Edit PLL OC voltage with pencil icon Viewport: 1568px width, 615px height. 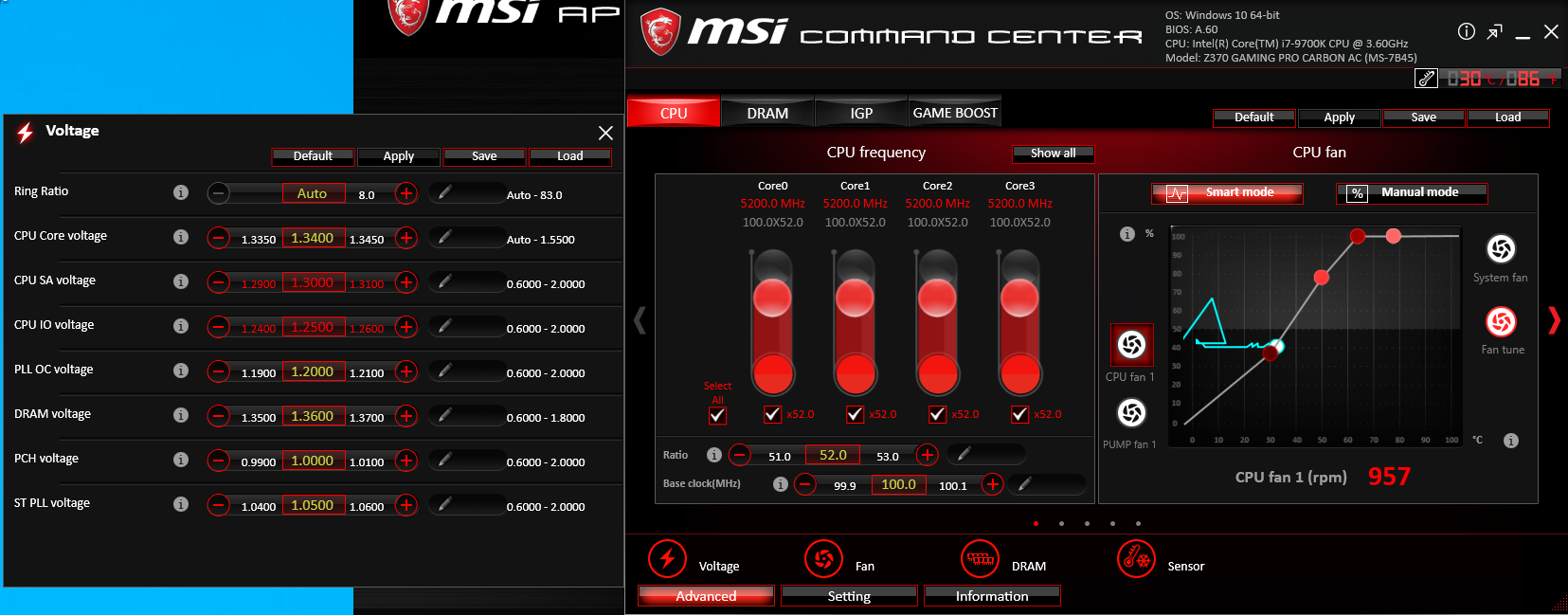pyautogui.click(x=444, y=371)
